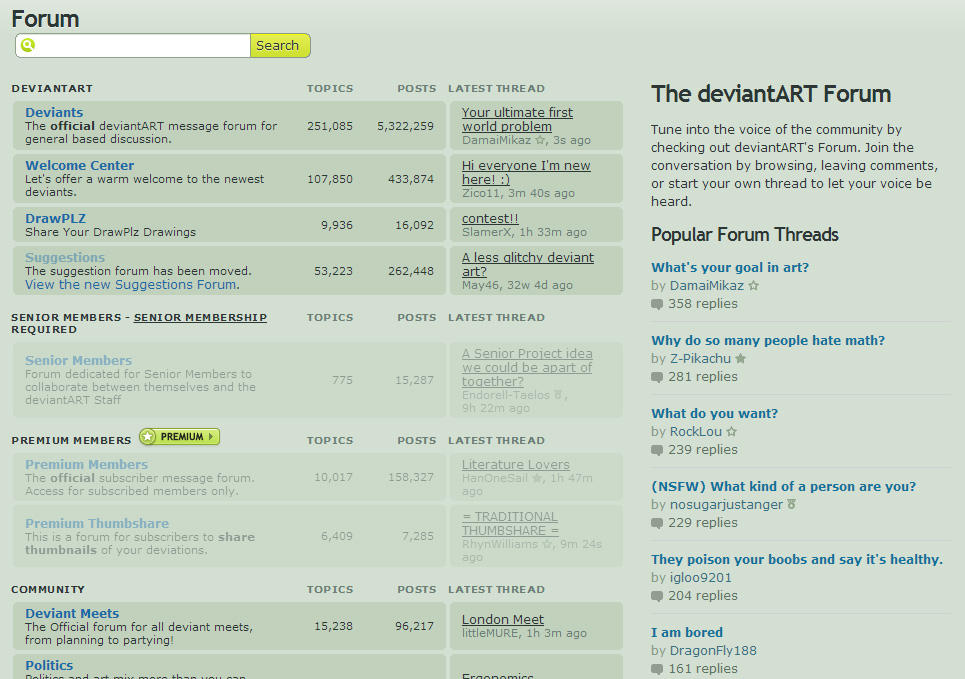Open the Politics forum
Image resolution: width=965 pixels, height=679 pixels.
49,665
